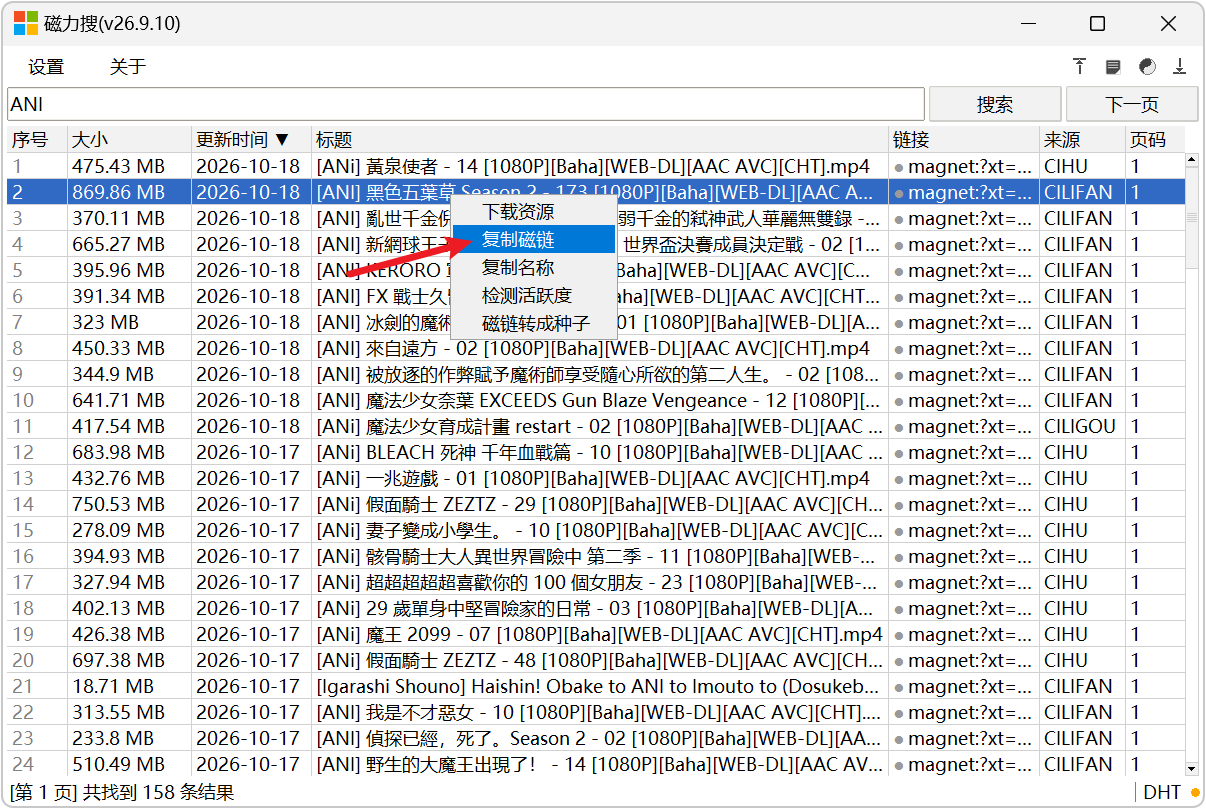Click the 链接 column header

pyautogui.click(x=964, y=140)
